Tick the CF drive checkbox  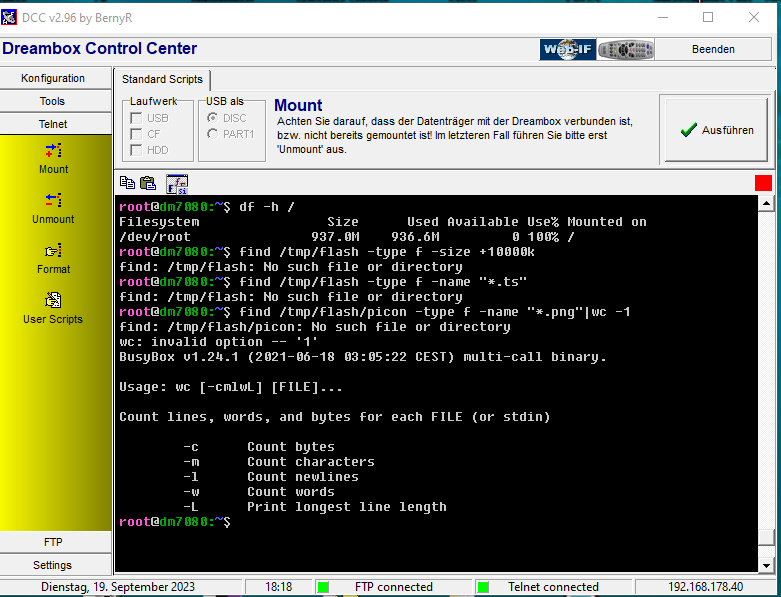click(x=136, y=134)
